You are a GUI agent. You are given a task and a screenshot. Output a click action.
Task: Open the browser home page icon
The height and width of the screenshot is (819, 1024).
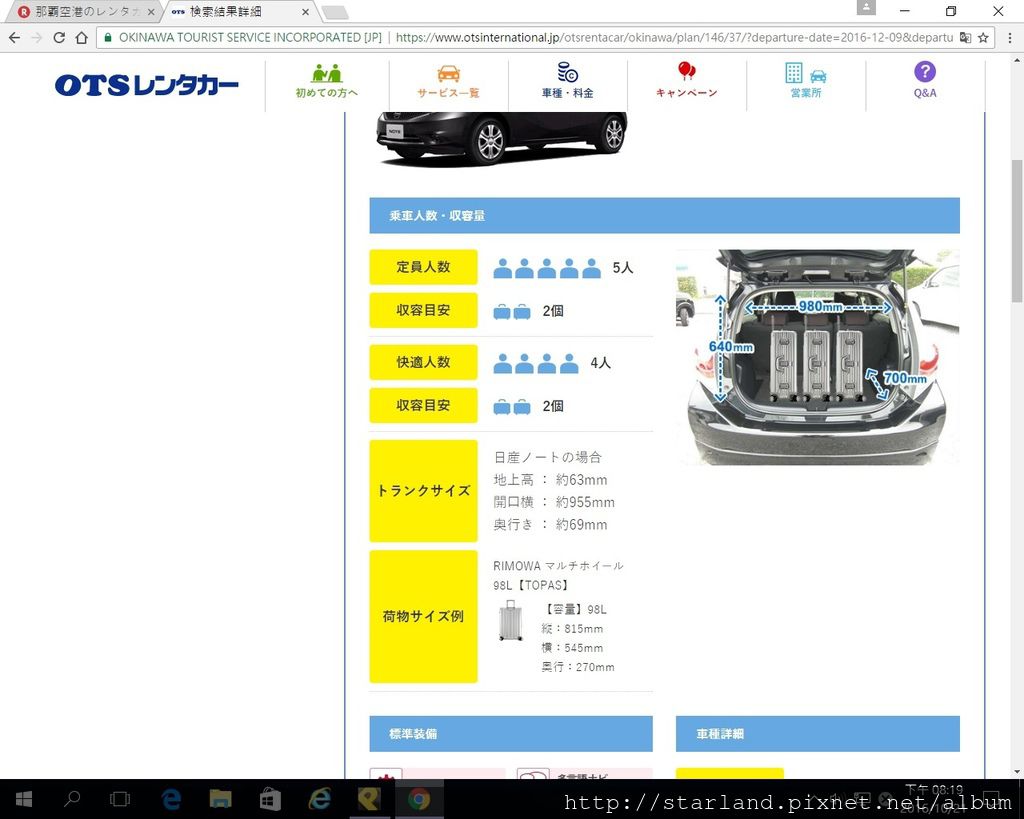82,38
